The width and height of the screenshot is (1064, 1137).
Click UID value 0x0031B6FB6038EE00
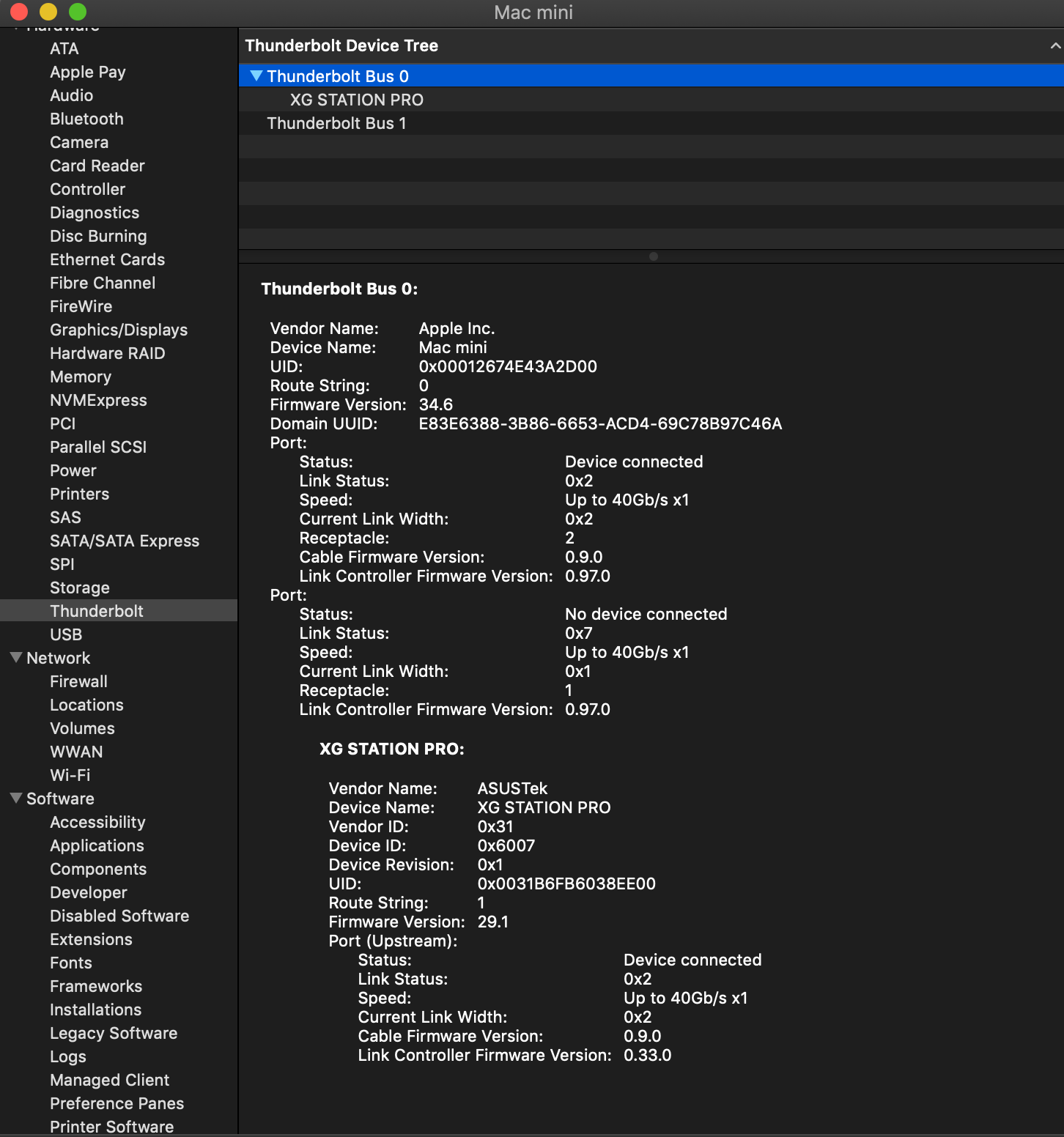(x=566, y=884)
